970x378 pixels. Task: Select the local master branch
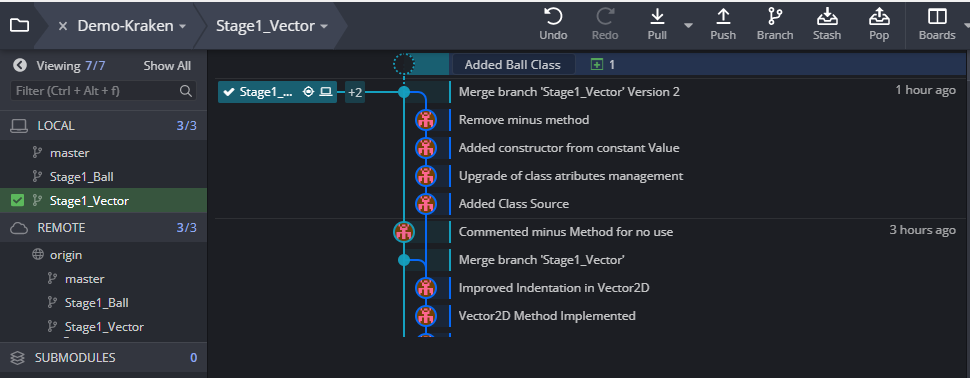[x=70, y=153]
